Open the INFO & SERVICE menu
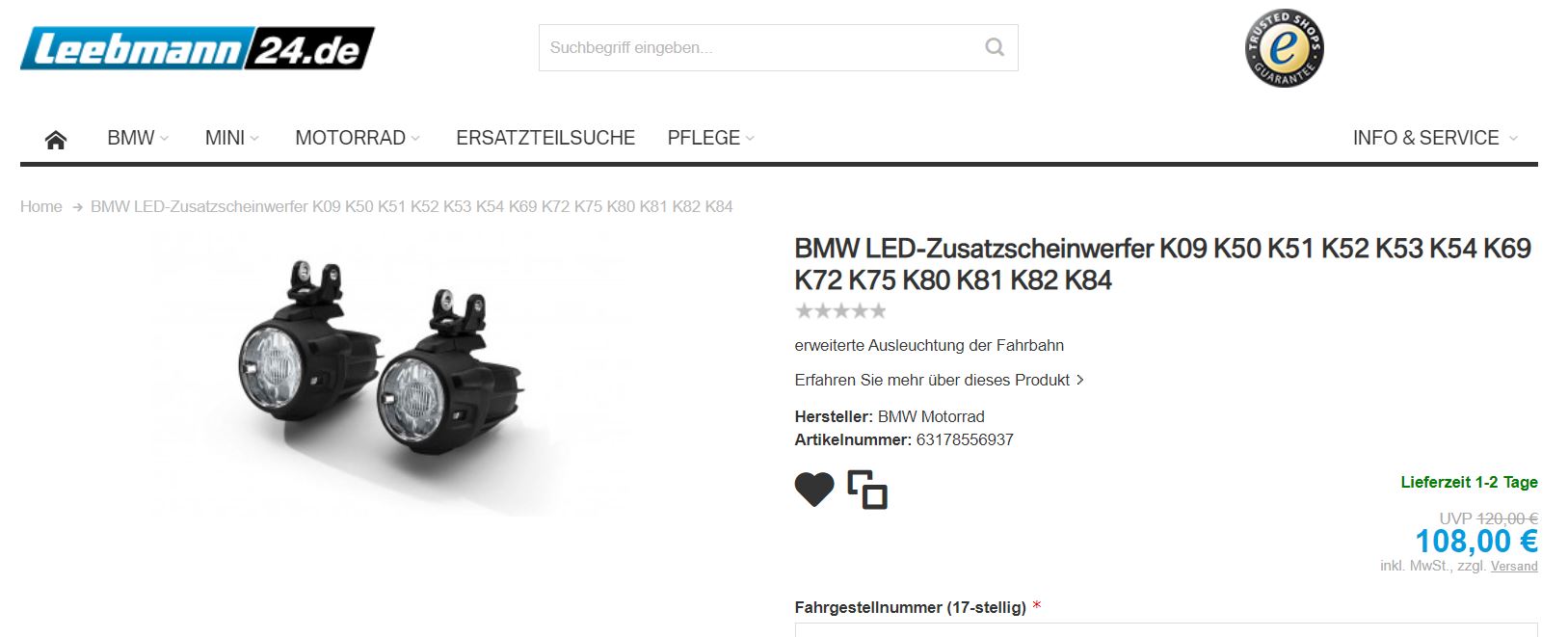Image resolution: width=1568 pixels, height=637 pixels. pos(1435,138)
